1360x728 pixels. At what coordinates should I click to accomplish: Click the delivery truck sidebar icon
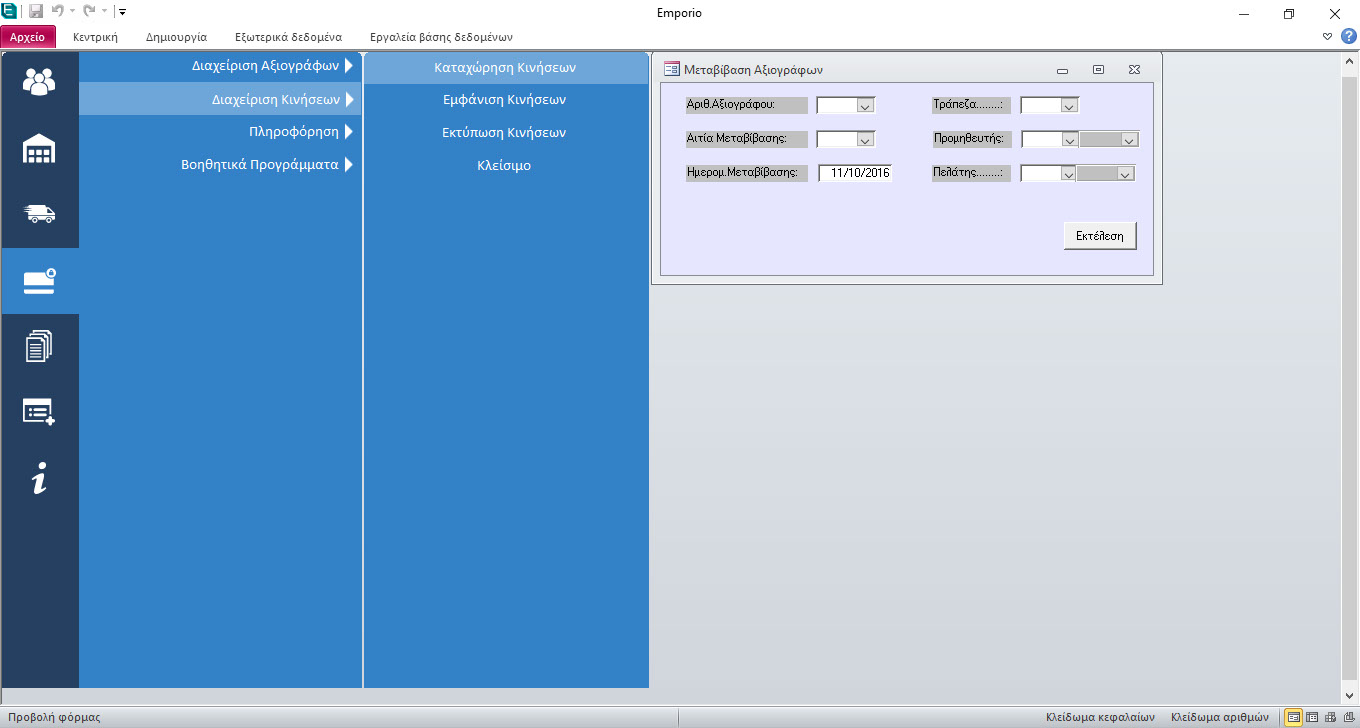click(x=39, y=214)
